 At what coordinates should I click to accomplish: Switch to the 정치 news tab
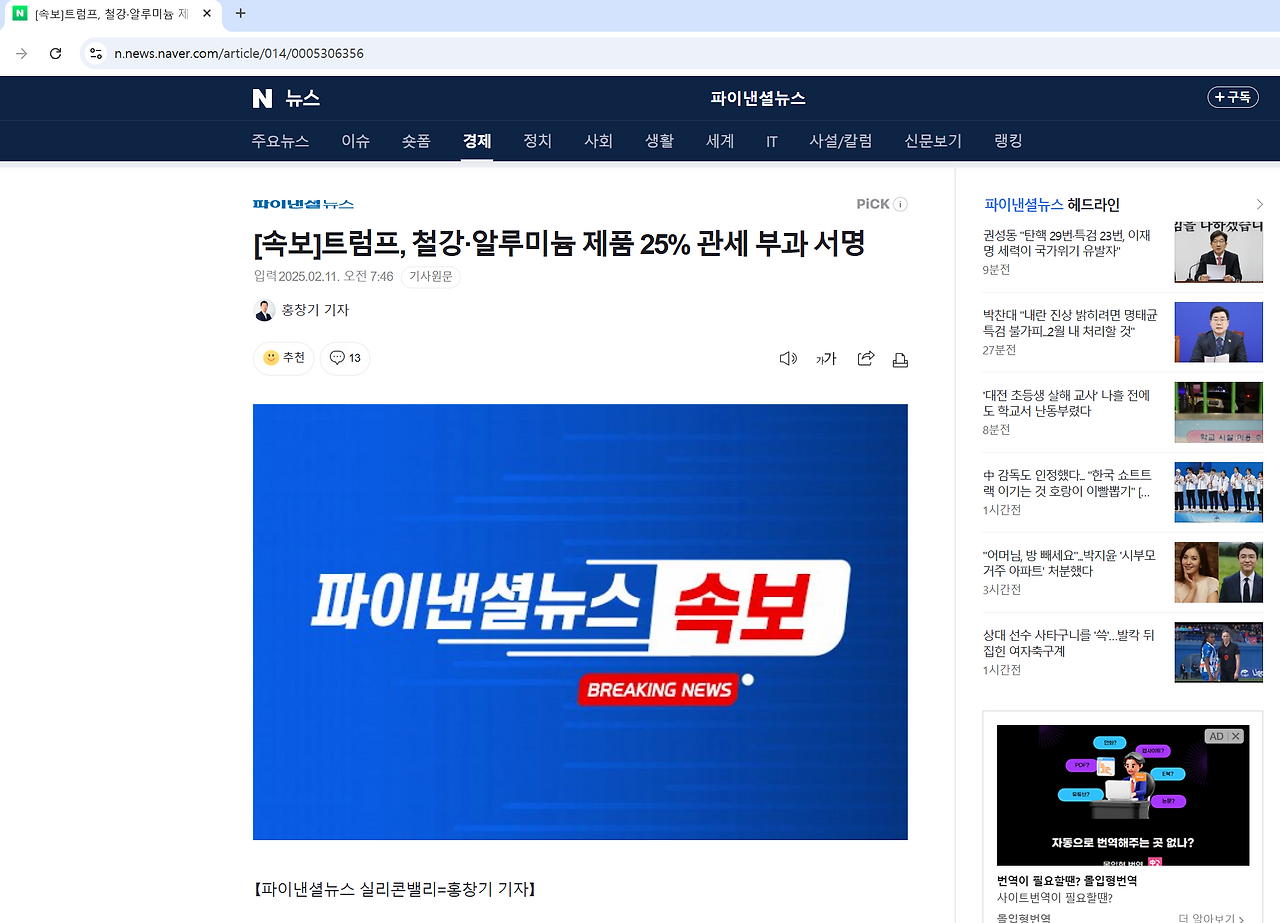[537, 141]
